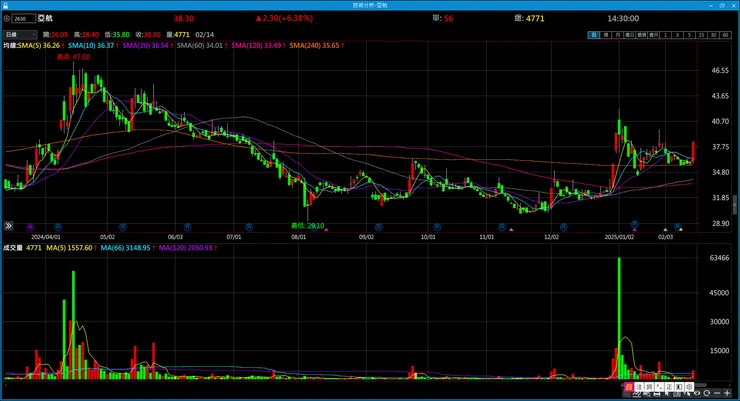Click the cyan triangle marker near 02/03
Viewport: 740px width, 401px height.
[x=665, y=230]
